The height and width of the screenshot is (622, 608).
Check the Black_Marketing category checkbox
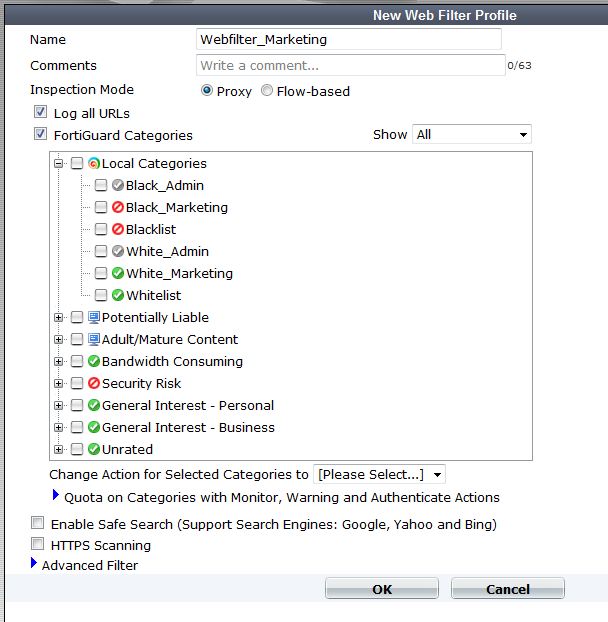(101, 207)
